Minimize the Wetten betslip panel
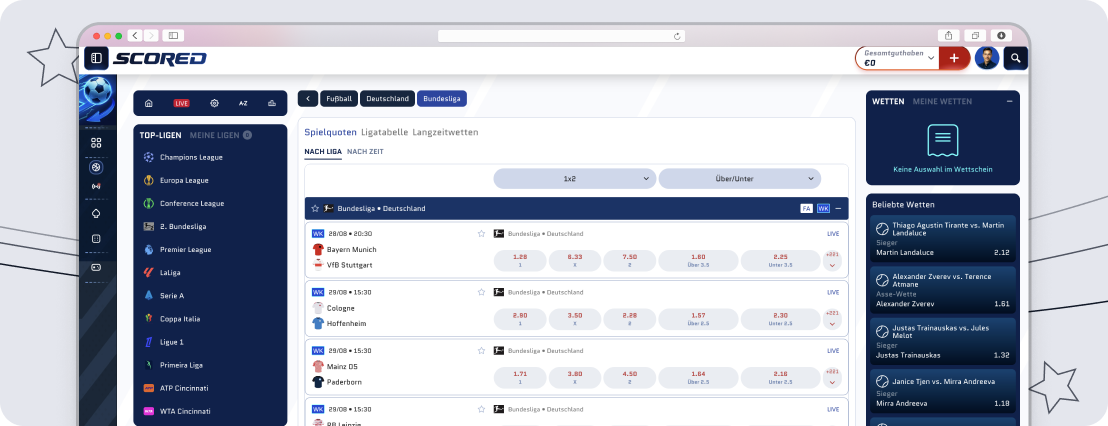This screenshot has width=1108, height=426. point(1009,102)
